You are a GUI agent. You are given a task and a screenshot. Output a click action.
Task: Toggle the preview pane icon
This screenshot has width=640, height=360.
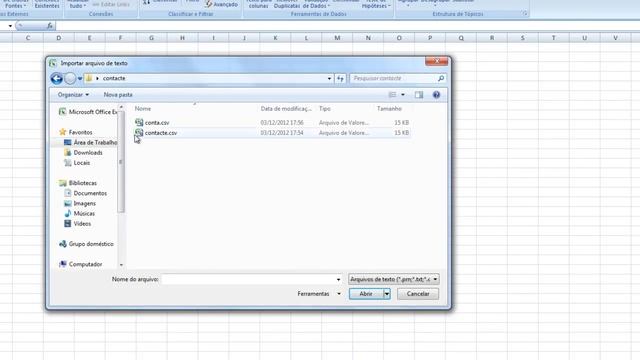(x=419, y=95)
